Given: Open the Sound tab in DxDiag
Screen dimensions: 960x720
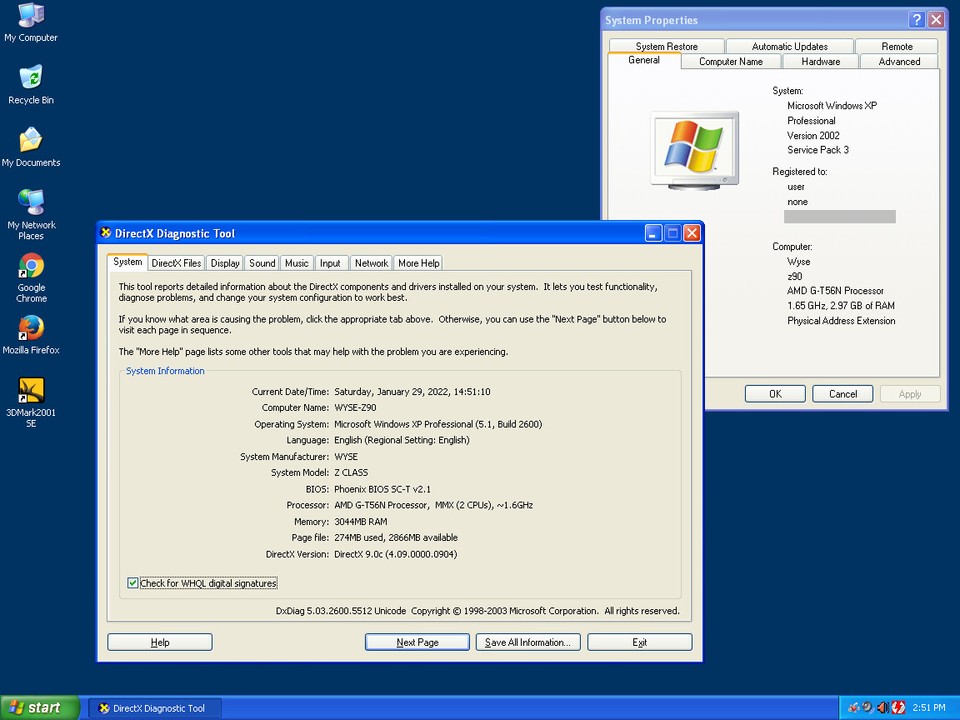Looking at the screenshot, I should (x=262, y=263).
